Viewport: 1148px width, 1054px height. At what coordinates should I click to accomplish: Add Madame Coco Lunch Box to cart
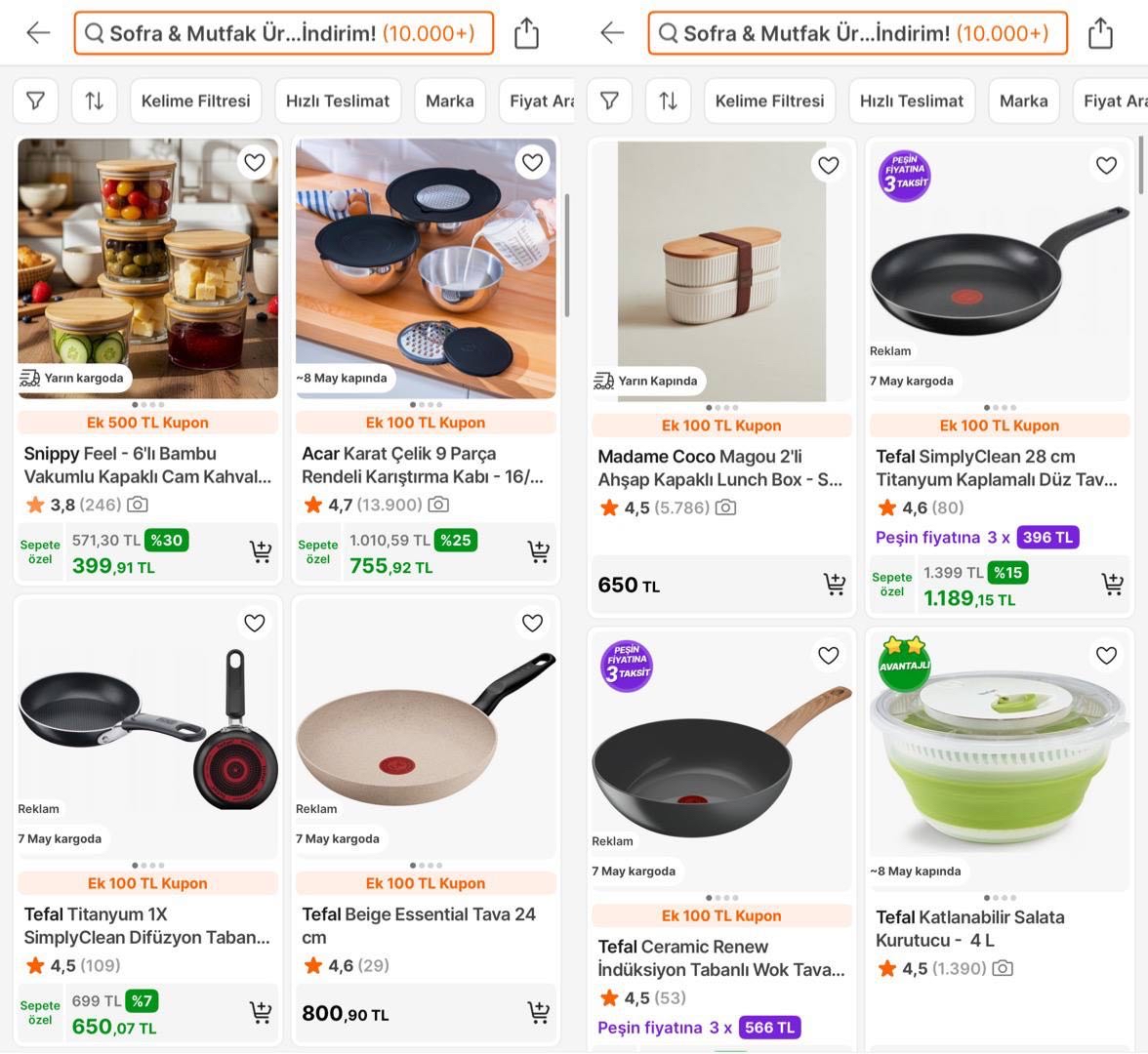(x=835, y=584)
